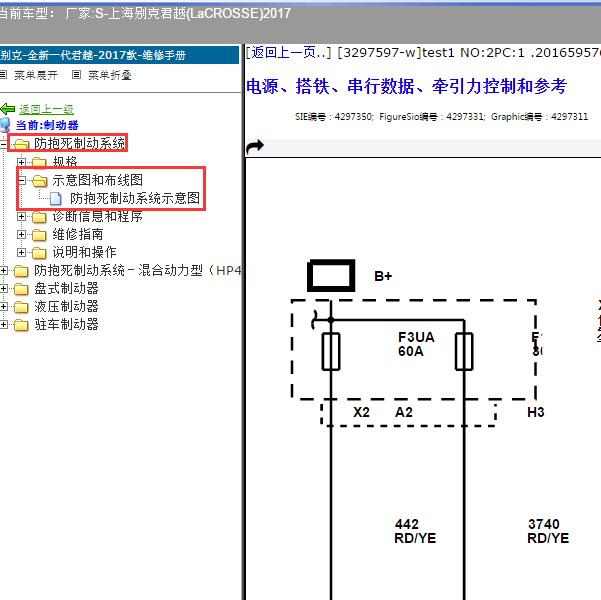The width and height of the screenshot is (601, 600).
Task: Click the 当前:制动器 label
Action: click(x=47, y=125)
